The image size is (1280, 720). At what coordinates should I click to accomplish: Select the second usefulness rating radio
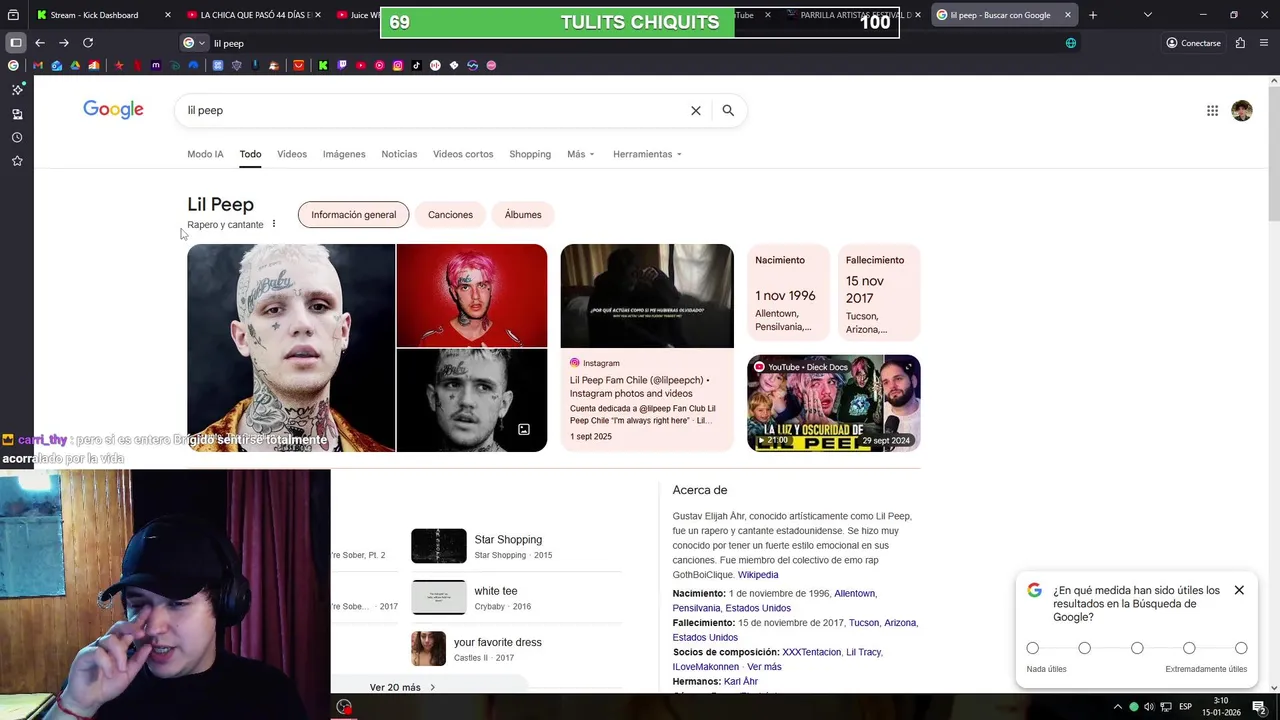1085,648
